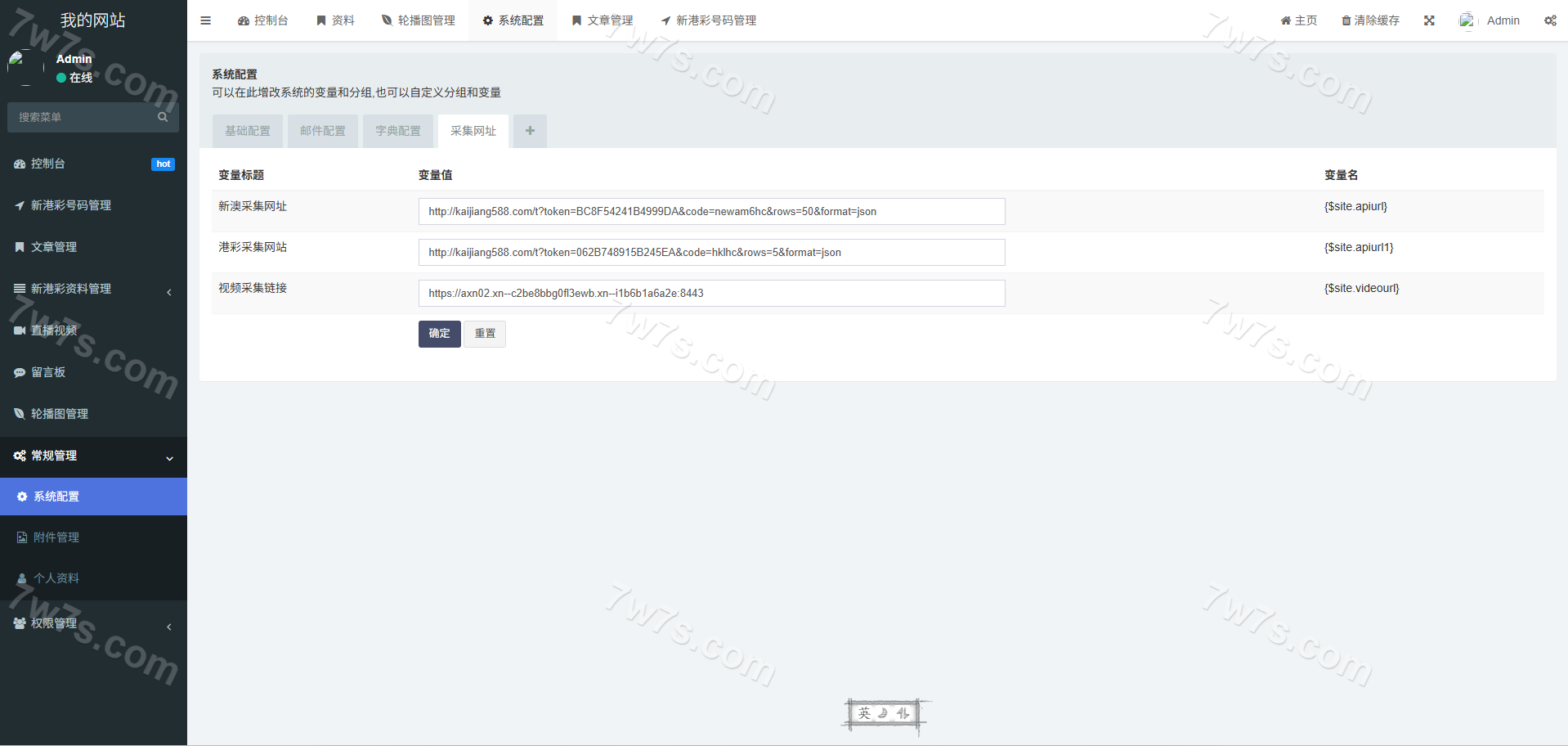Open the 附件管理 sidebar item
Viewport: 1568px width, 746px height.
coord(56,537)
